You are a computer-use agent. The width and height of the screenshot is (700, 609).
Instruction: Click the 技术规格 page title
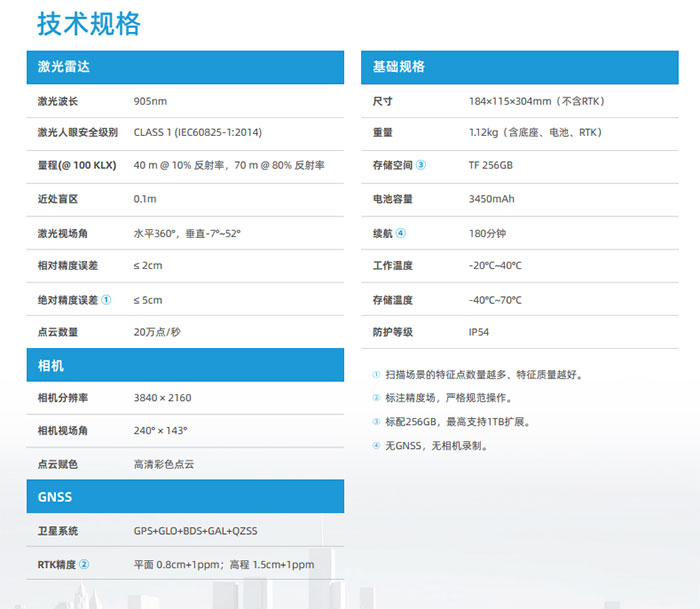click(89, 23)
